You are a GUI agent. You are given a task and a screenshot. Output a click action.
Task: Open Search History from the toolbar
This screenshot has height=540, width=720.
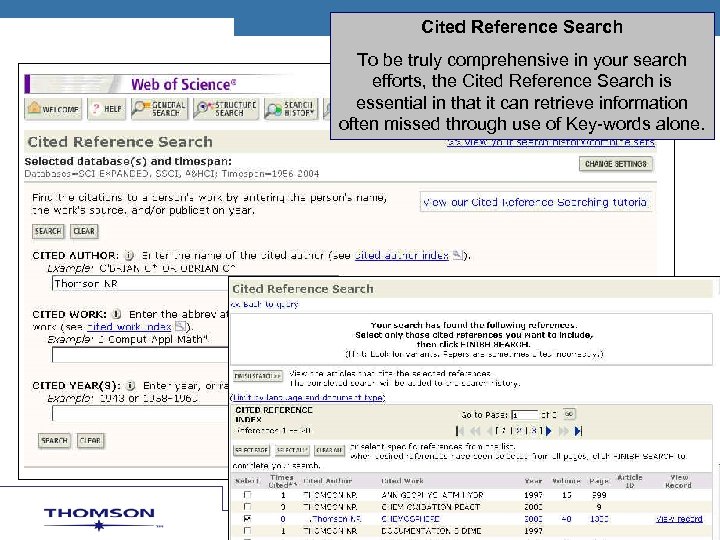(291, 109)
